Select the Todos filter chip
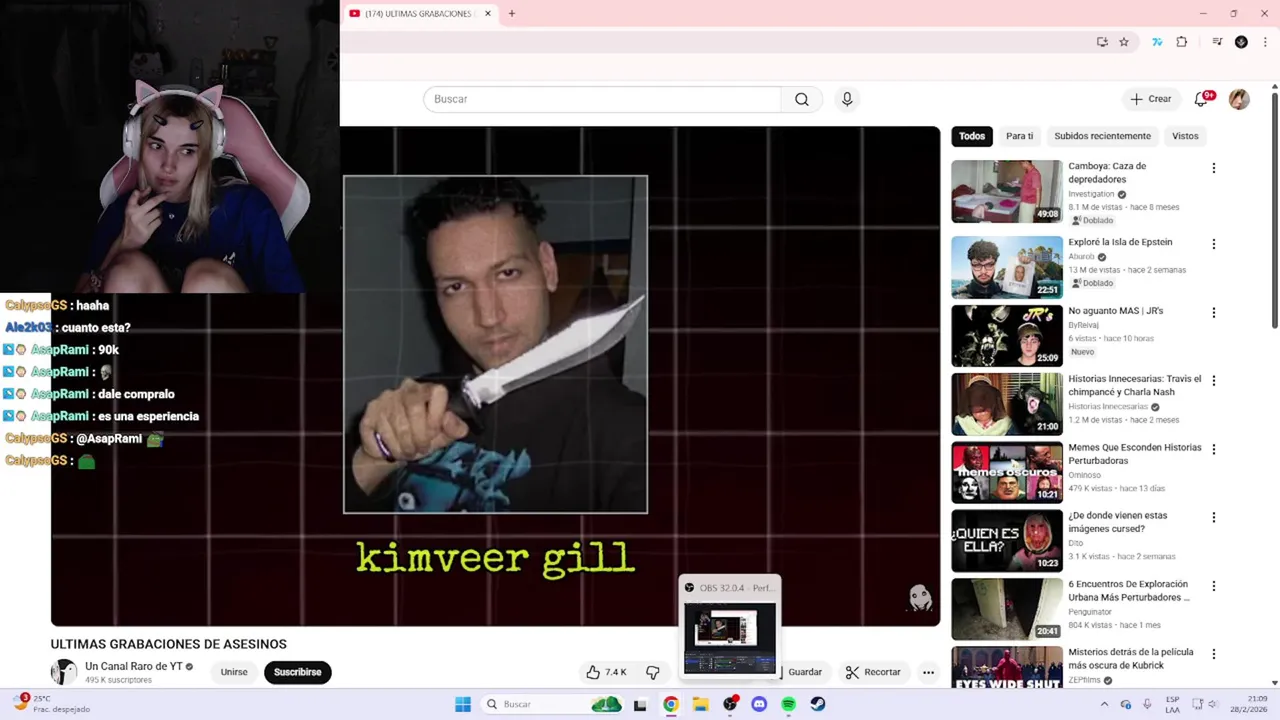 [972, 136]
